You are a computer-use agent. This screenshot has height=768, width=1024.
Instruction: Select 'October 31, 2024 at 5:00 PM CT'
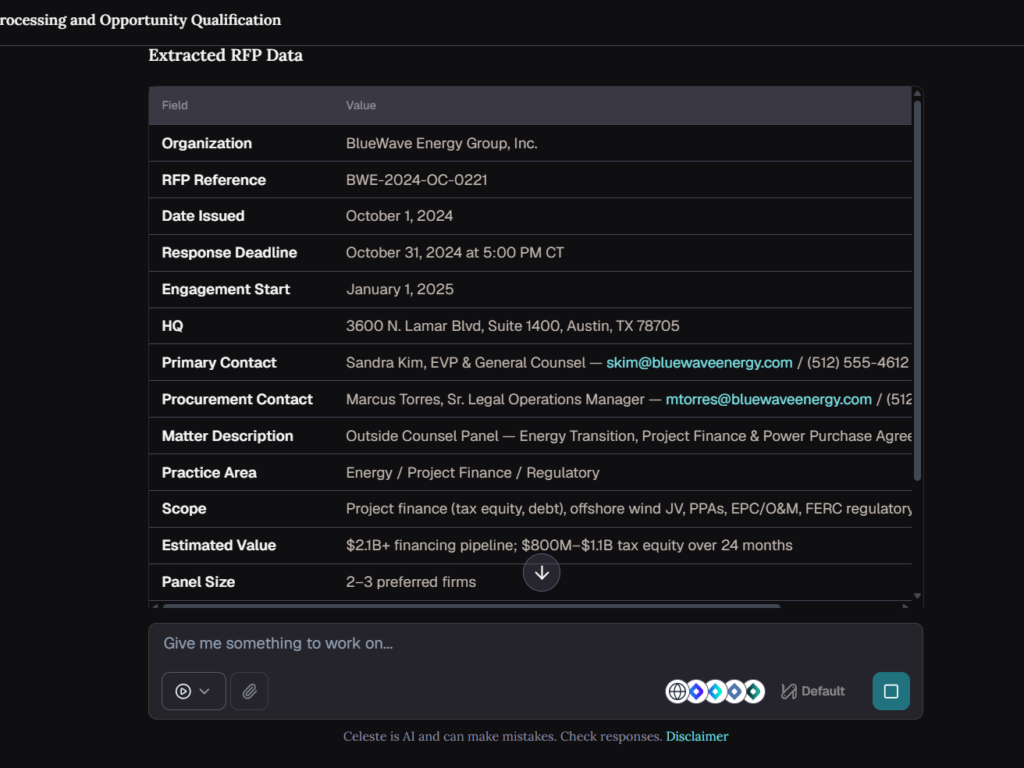(455, 253)
